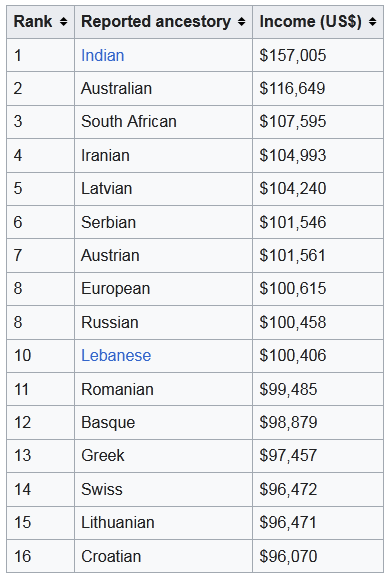
Task: Click the Basque ancestry cell
Action: [163, 422]
